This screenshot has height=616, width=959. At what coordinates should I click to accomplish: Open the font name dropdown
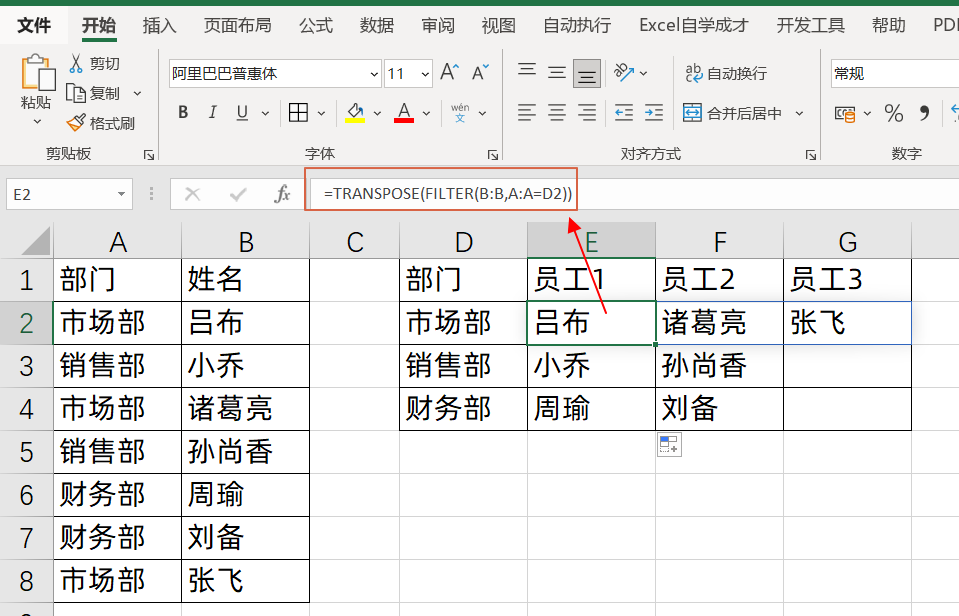click(x=374, y=74)
